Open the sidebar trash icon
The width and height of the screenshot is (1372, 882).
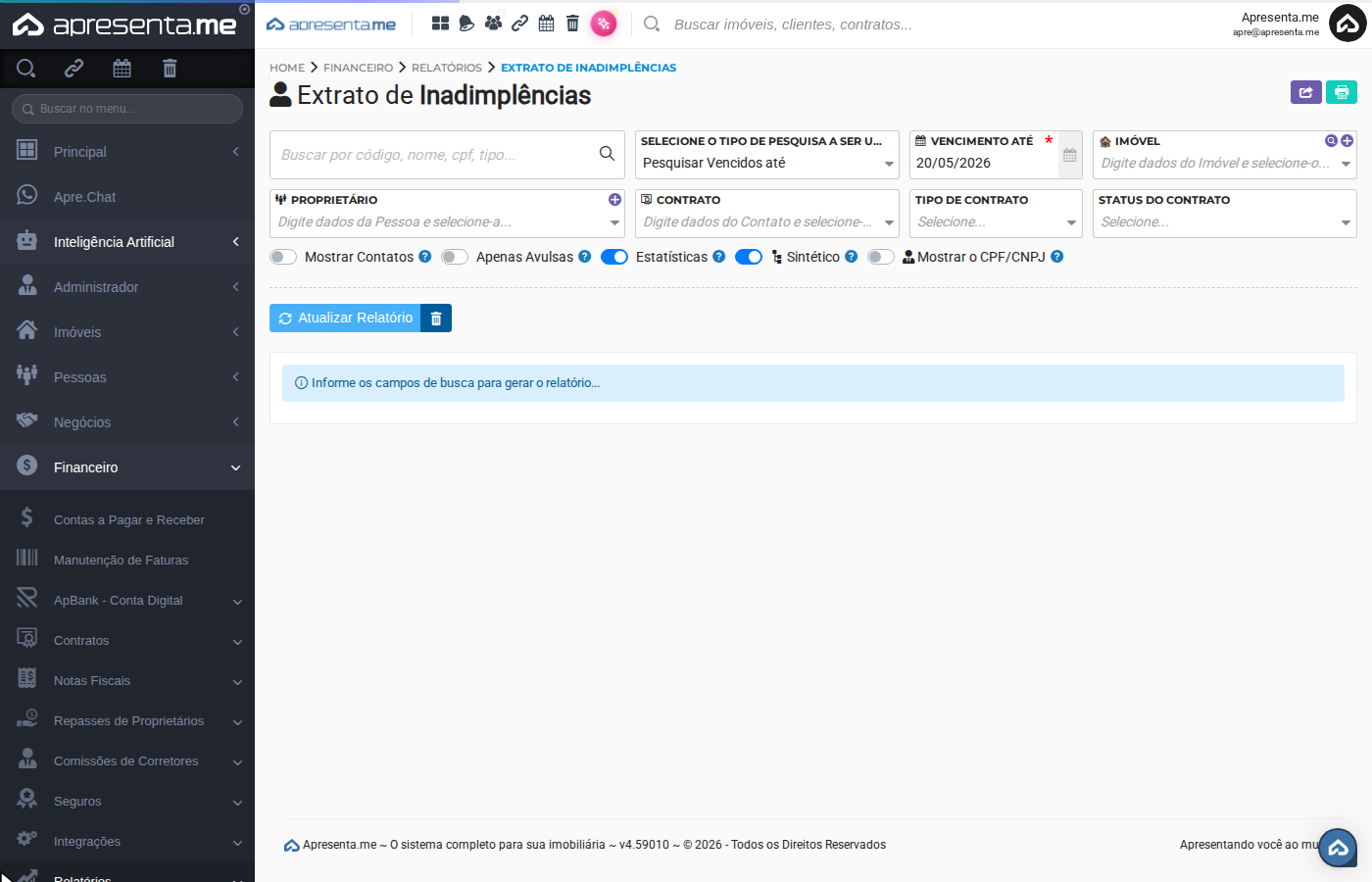[170, 68]
